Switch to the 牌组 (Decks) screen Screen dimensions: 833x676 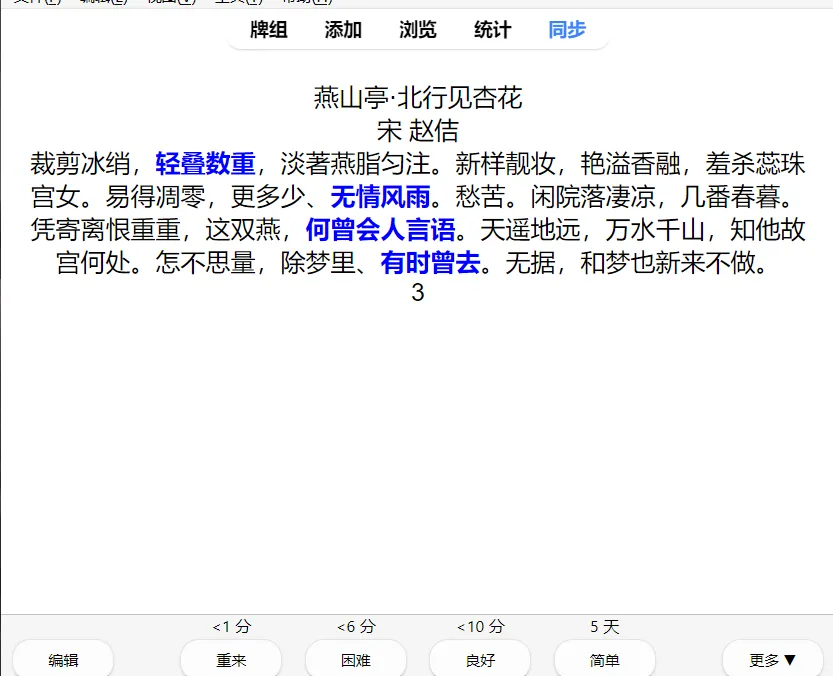click(x=266, y=30)
